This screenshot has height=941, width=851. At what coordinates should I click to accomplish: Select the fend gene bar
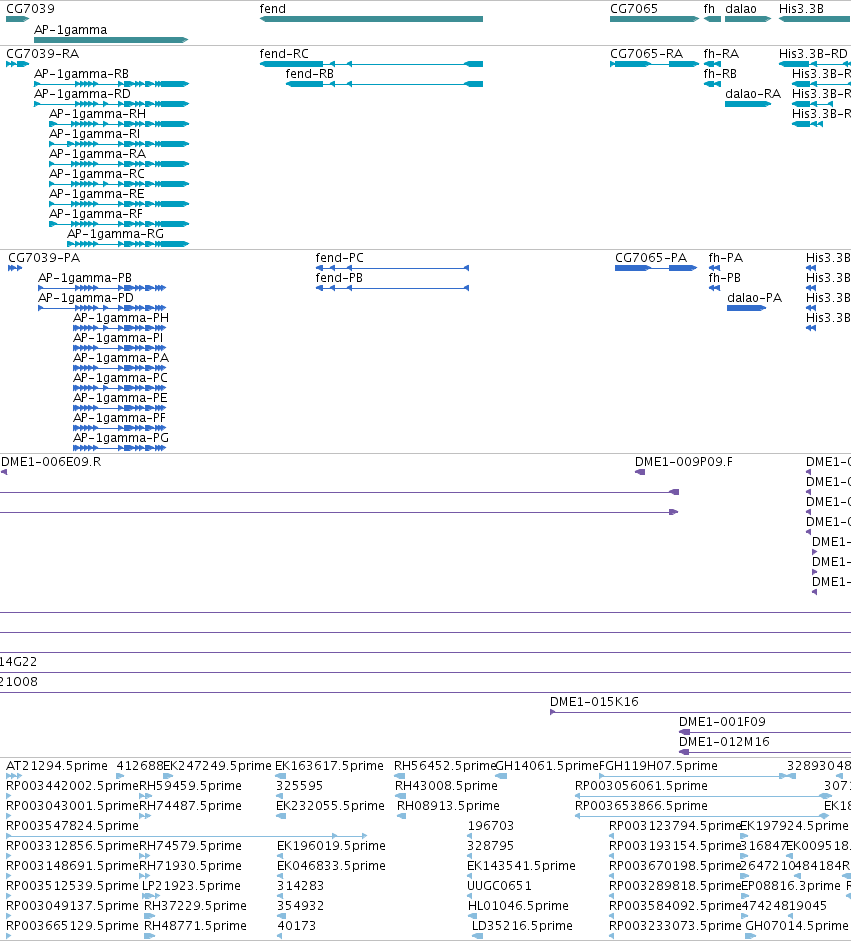pos(371,19)
